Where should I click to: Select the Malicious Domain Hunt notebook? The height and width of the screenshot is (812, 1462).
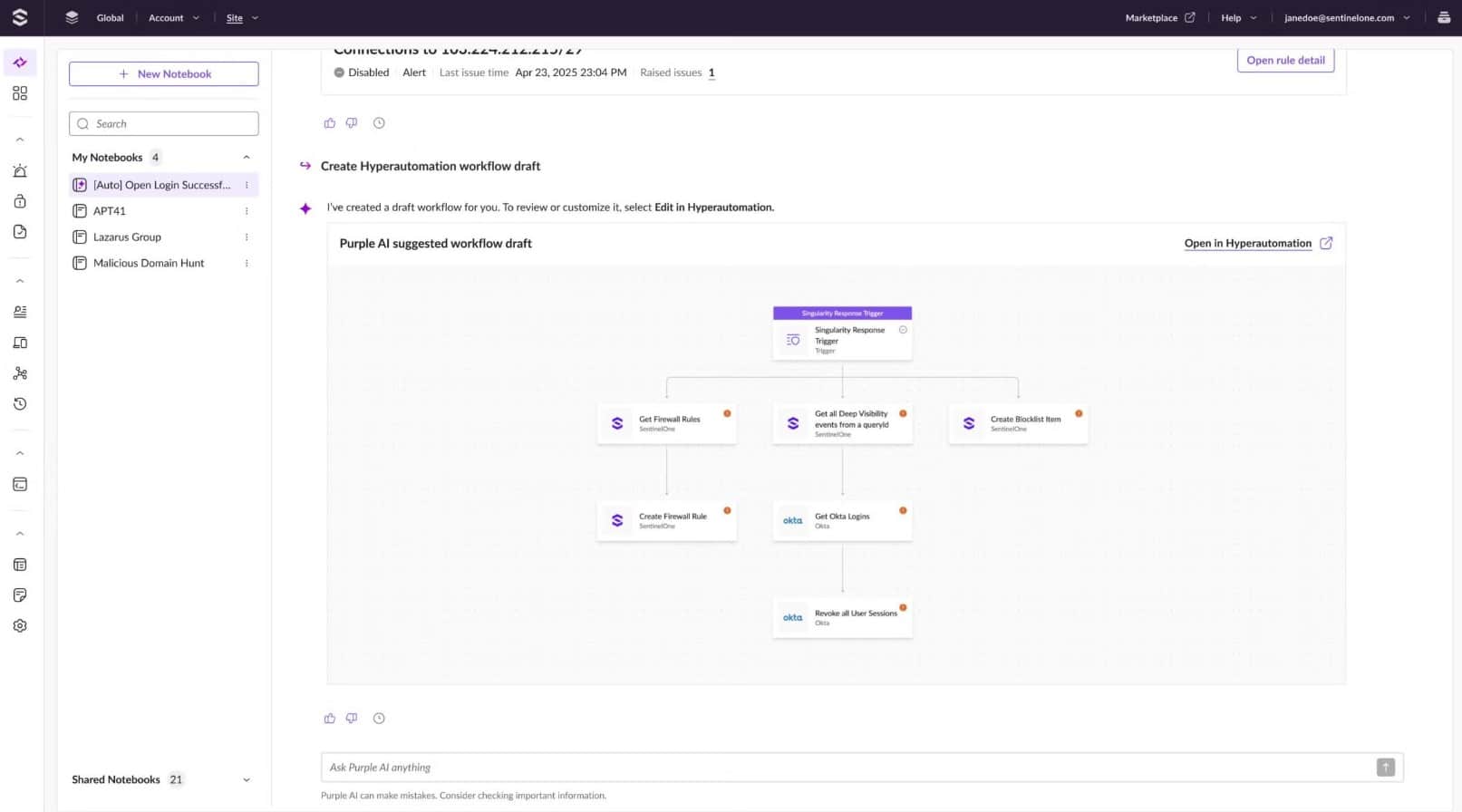[x=164, y=264]
